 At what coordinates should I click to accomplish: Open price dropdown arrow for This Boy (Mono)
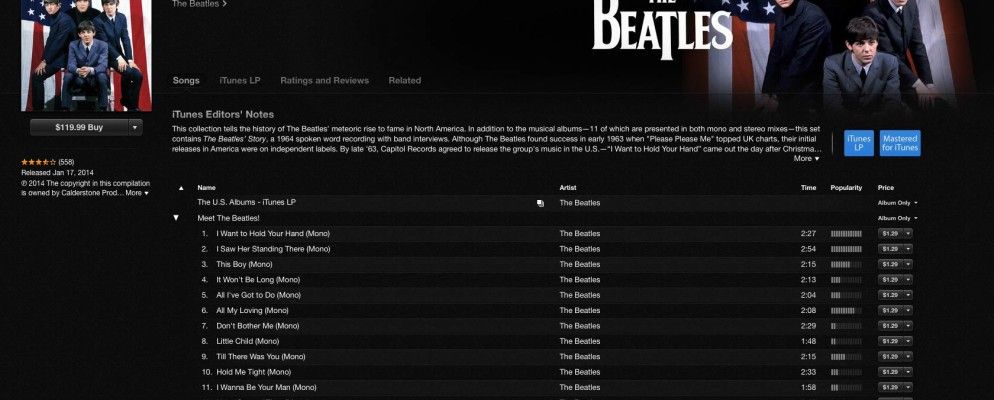pyautogui.click(x=908, y=264)
